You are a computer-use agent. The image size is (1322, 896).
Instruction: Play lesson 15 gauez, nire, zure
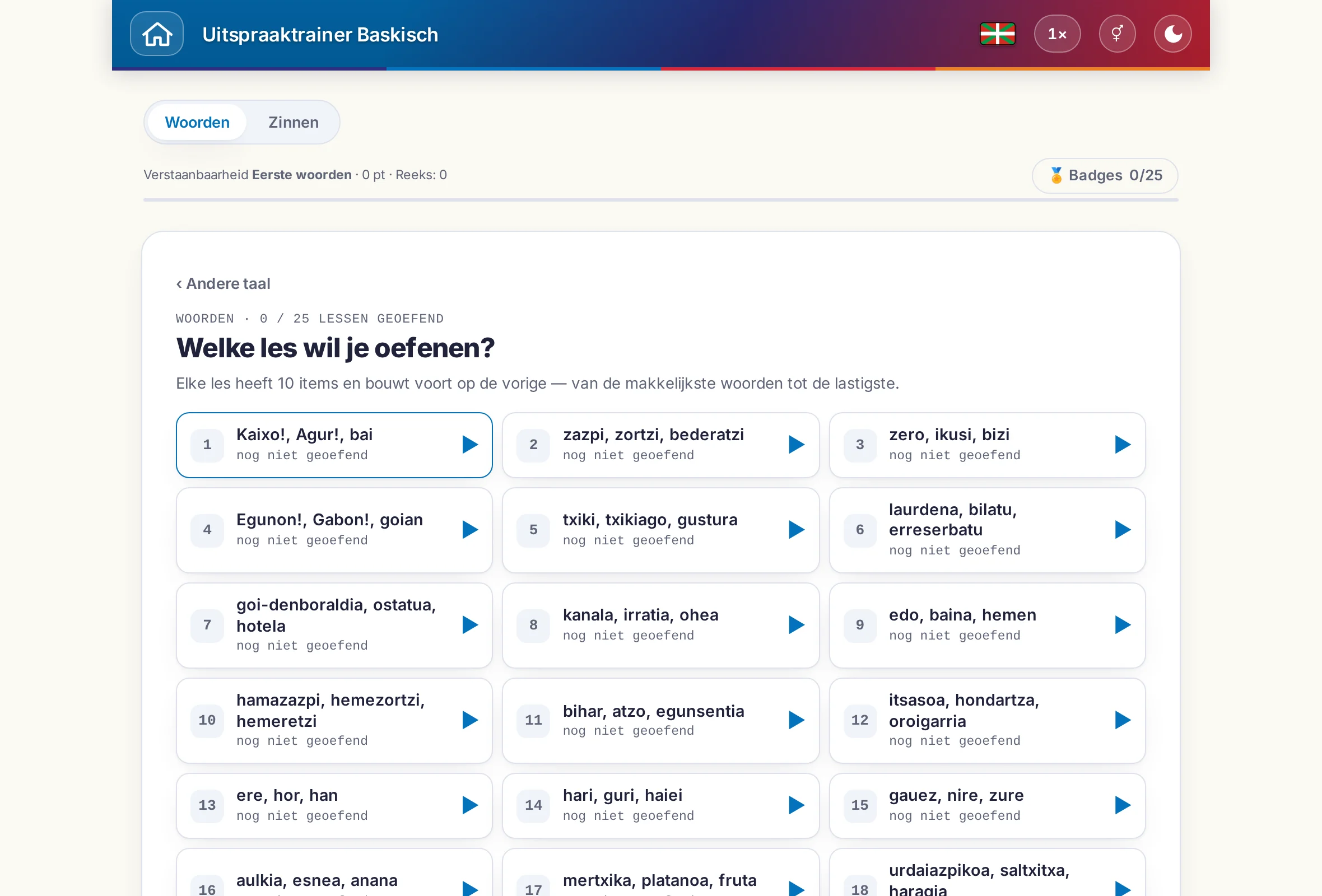pos(1123,806)
